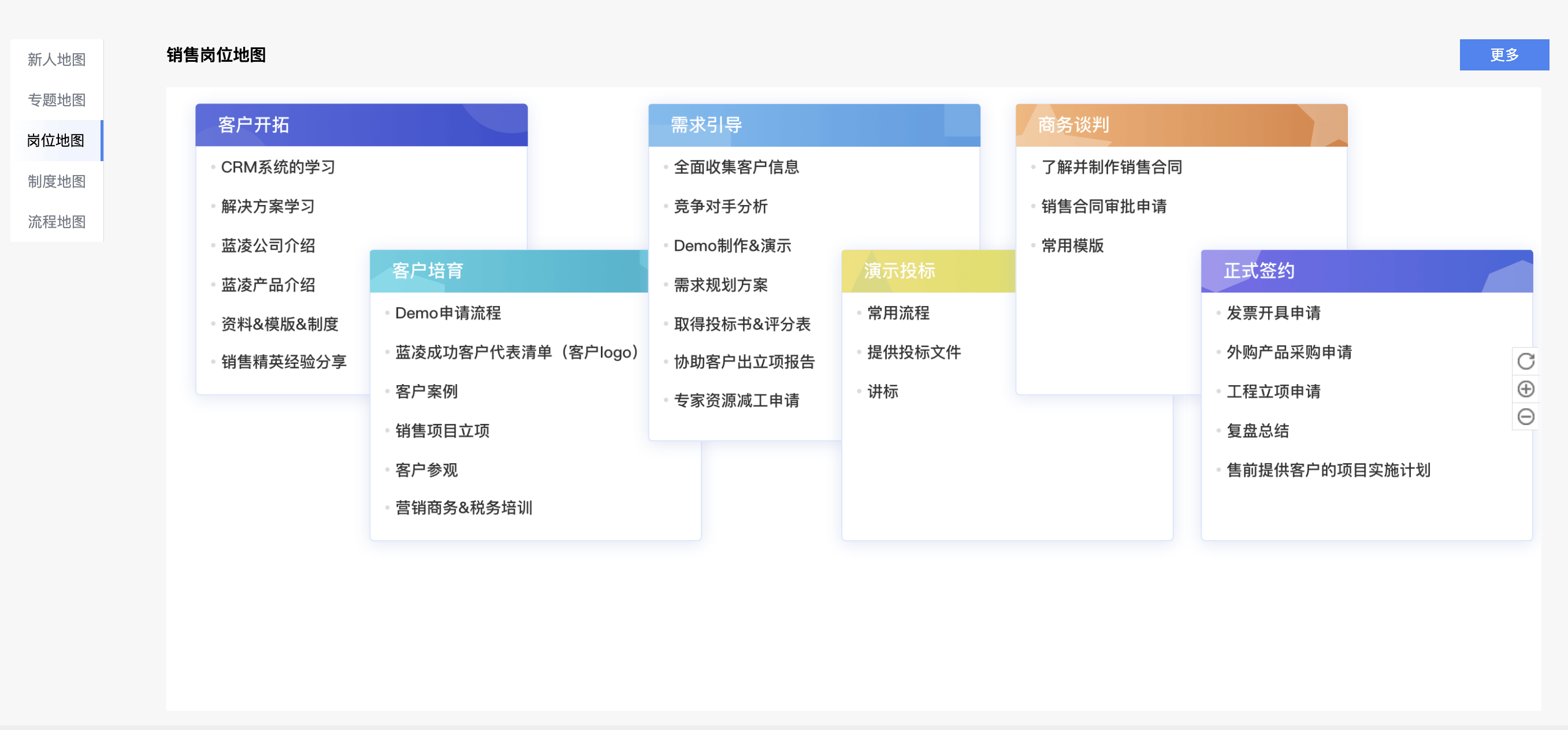Select the 岗位地图 sidebar tab
The width and height of the screenshot is (1568, 730).
coord(57,140)
